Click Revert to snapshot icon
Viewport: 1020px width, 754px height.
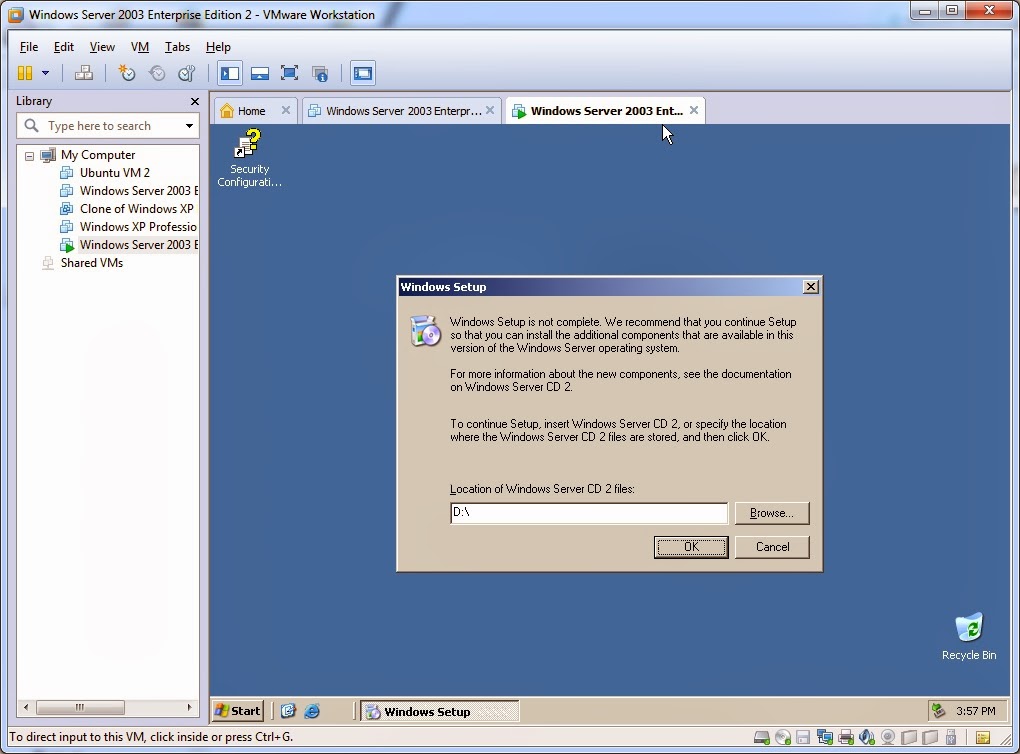(x=157, y=73)
